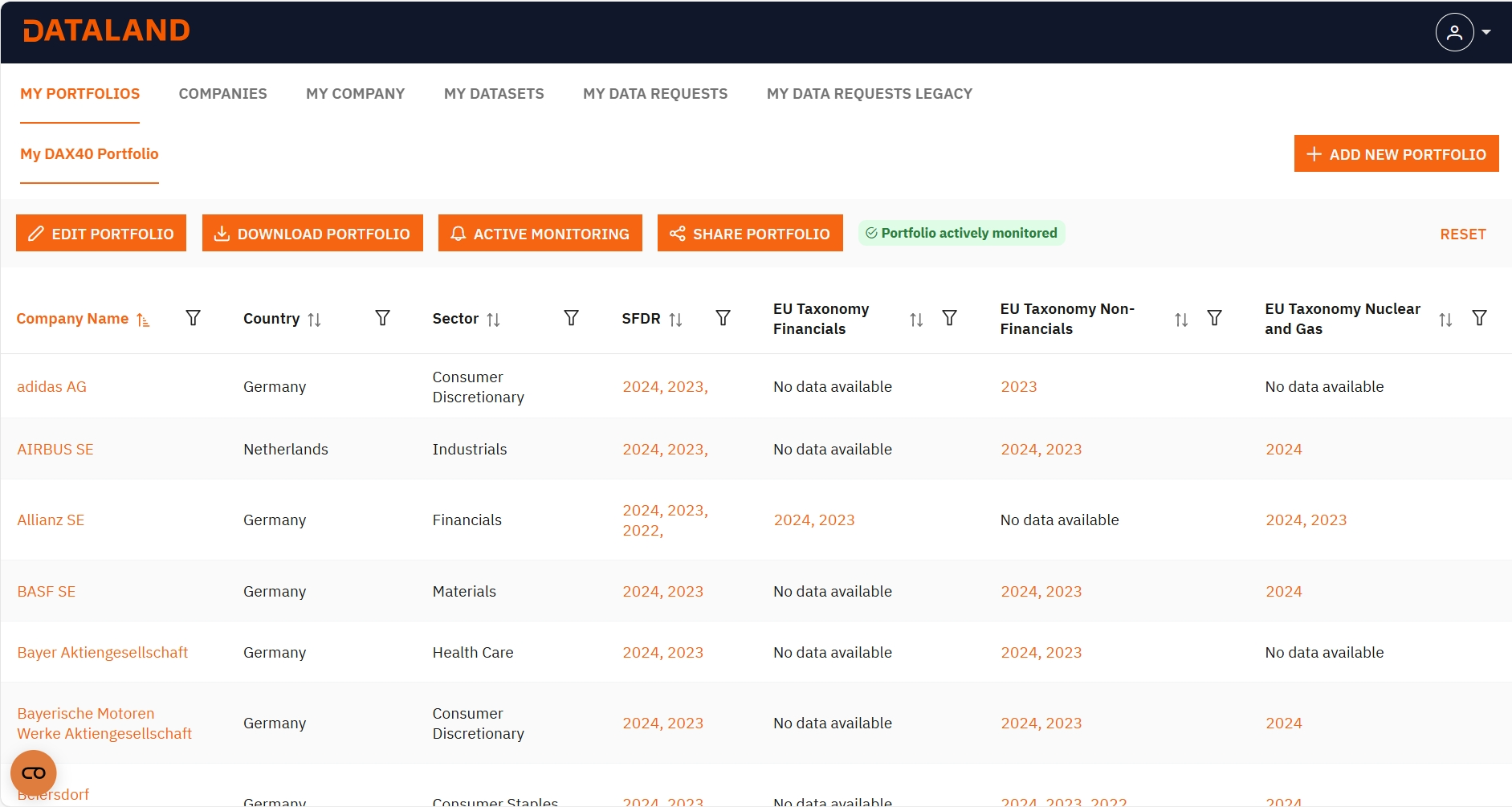Open Company Name filter funnel
Viewport: 1512px width, 807px height.
click(x=193, y=318)
